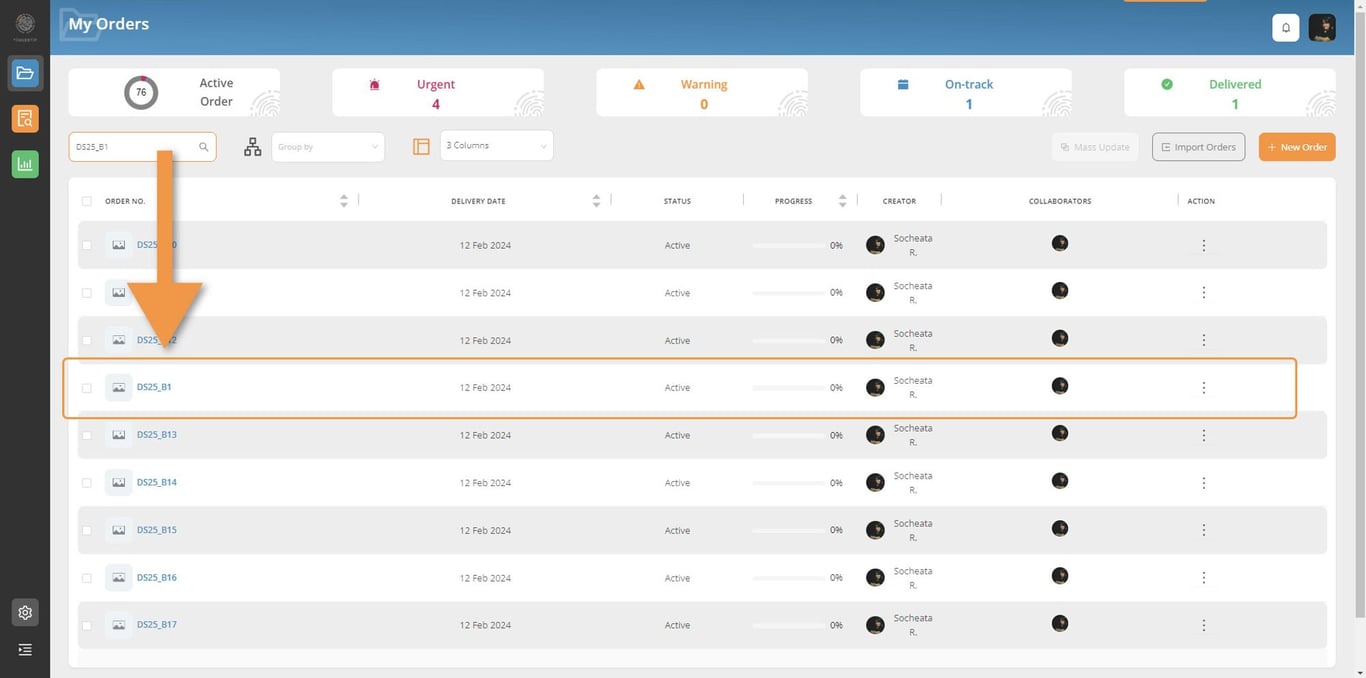Screen dimensions: 1366x678
Task: Sort by Progress column arrows
Action: 842,201
